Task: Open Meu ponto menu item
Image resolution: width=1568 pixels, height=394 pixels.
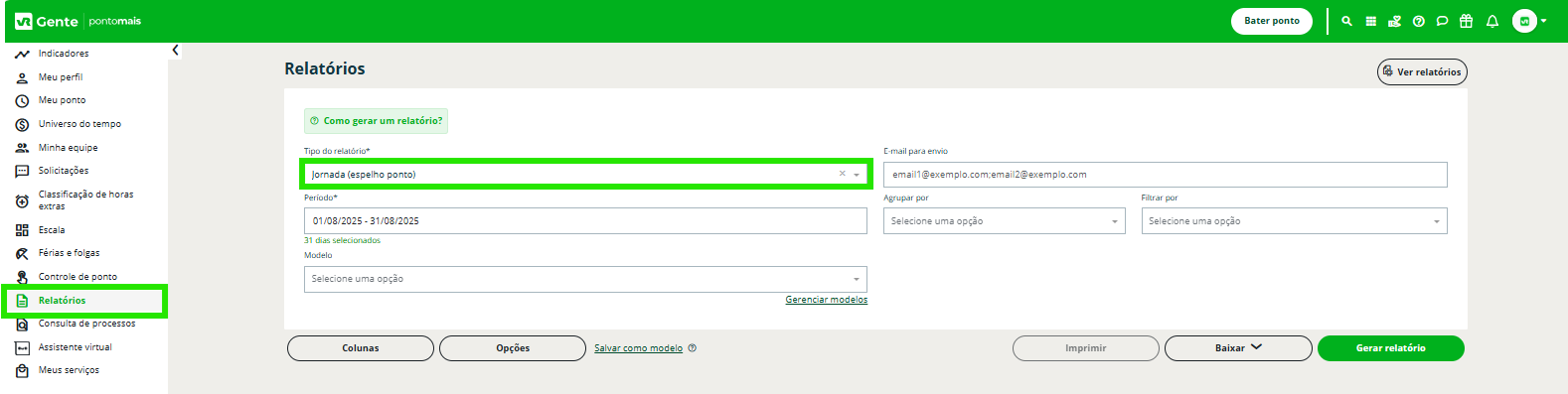Action: 62,100
